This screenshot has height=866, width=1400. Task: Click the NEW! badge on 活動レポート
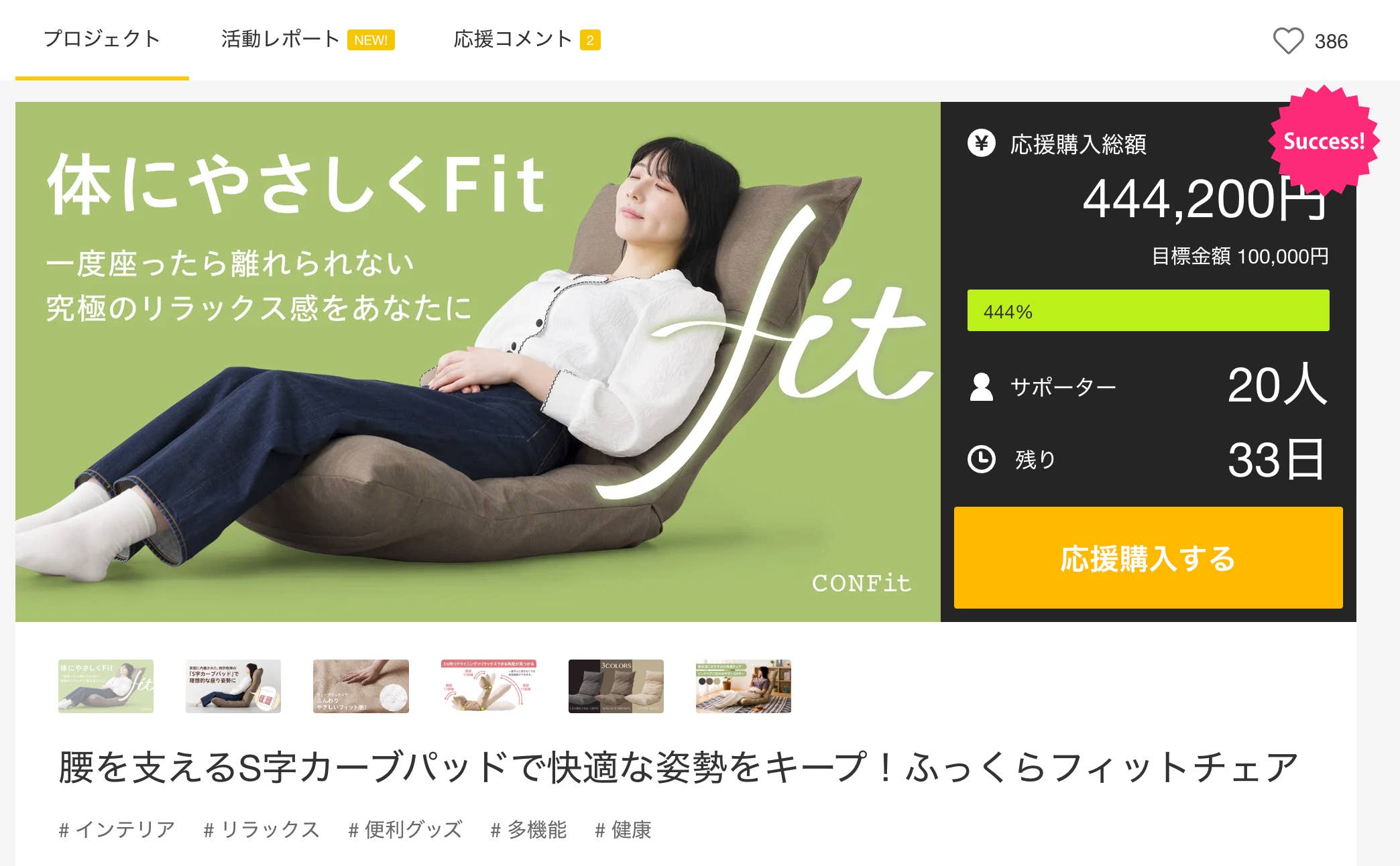pyautogui.click(x=371, y=40)
